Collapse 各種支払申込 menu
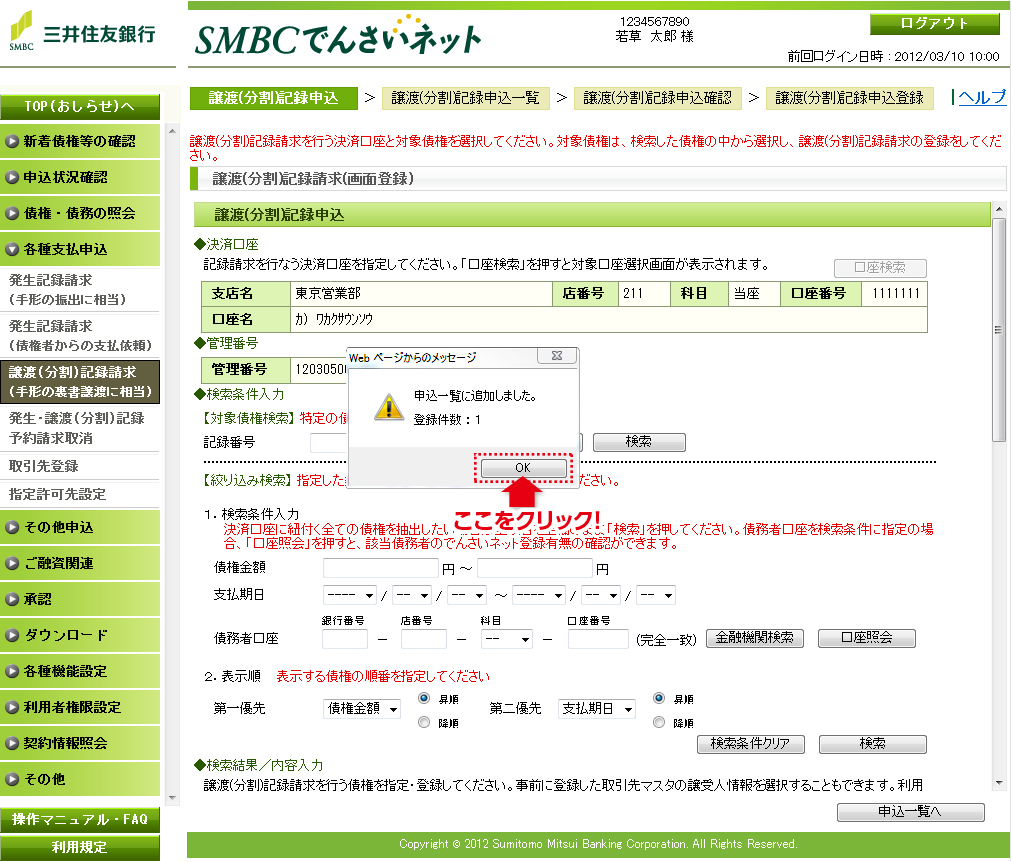This screenshot has height=862, width=1012. 80,250
